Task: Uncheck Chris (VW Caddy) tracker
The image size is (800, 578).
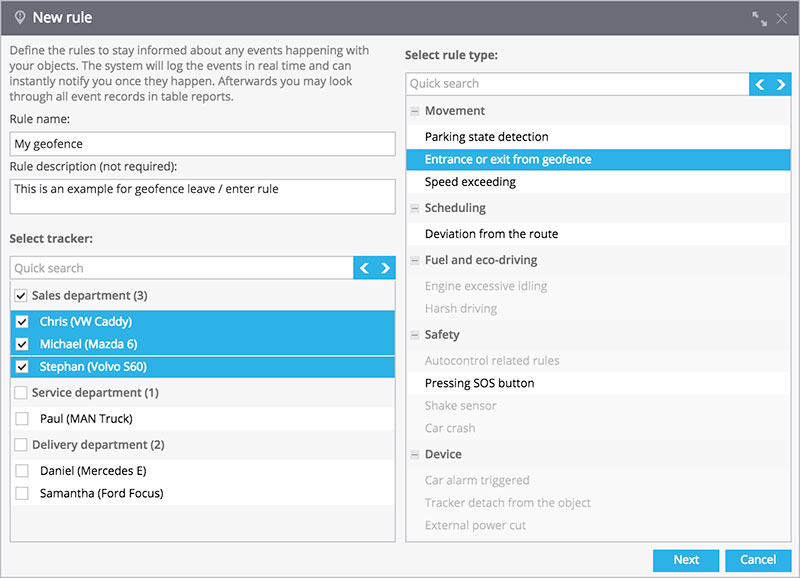Action: [22, 322]
